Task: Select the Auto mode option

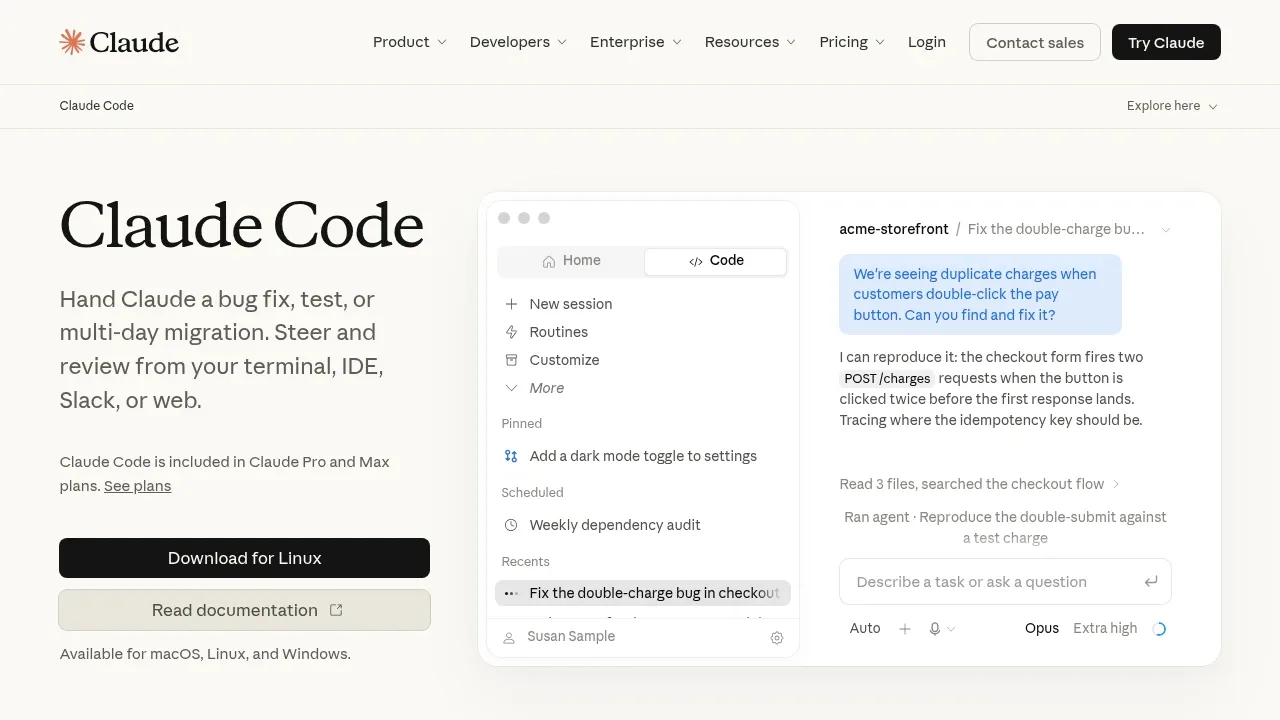Action: [x=865, y=628]
